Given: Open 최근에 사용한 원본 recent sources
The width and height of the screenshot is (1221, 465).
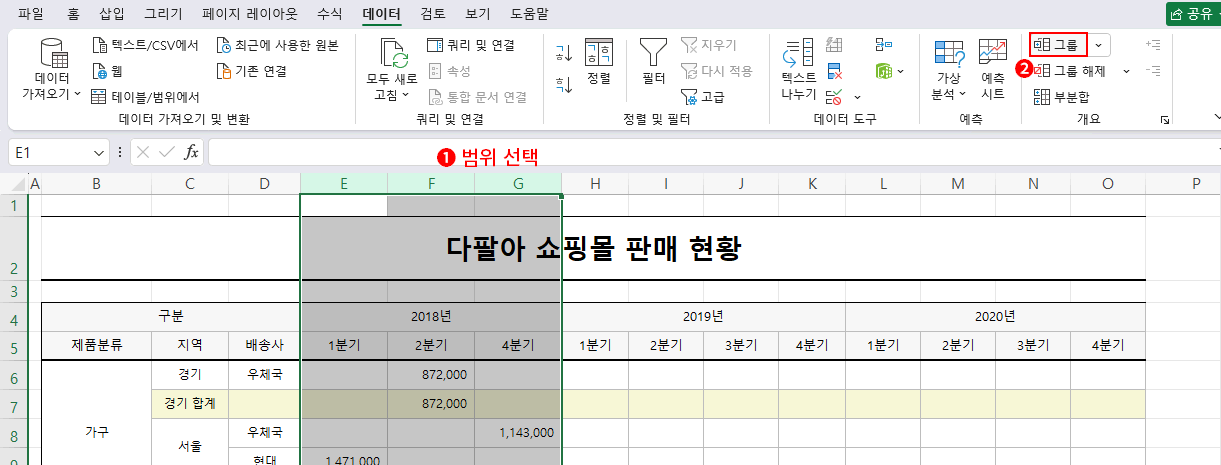Looking at the screenshot, I should tap(278, 45).
